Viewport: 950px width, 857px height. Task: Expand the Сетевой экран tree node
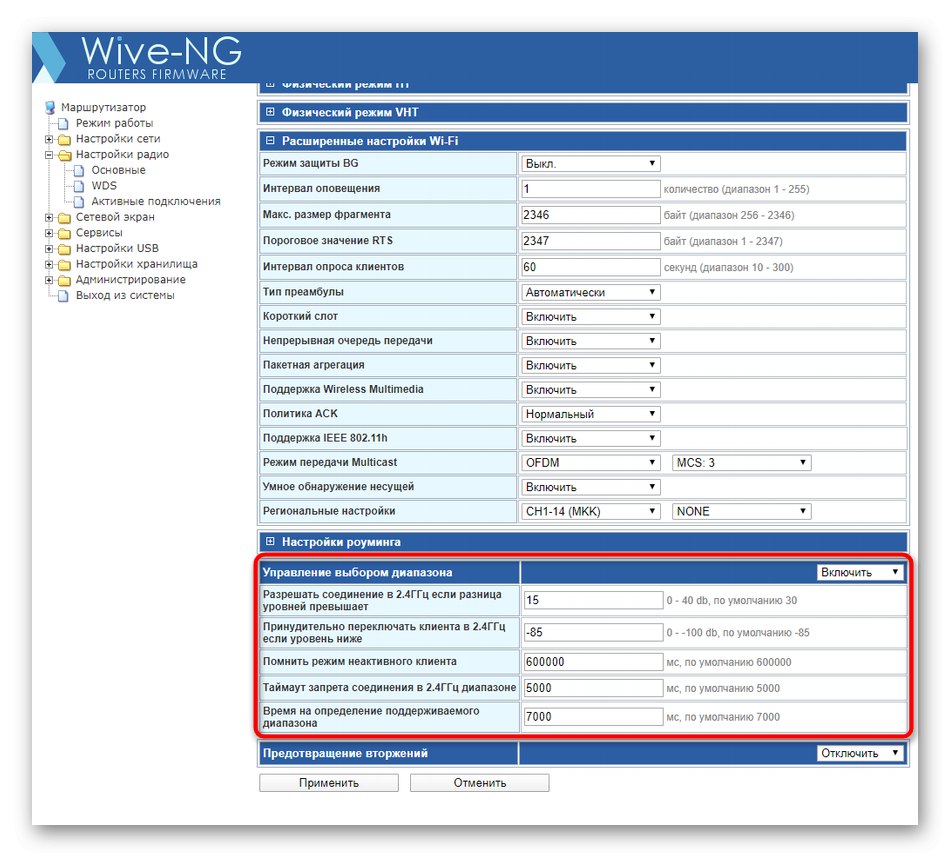[x=49, y=217]
